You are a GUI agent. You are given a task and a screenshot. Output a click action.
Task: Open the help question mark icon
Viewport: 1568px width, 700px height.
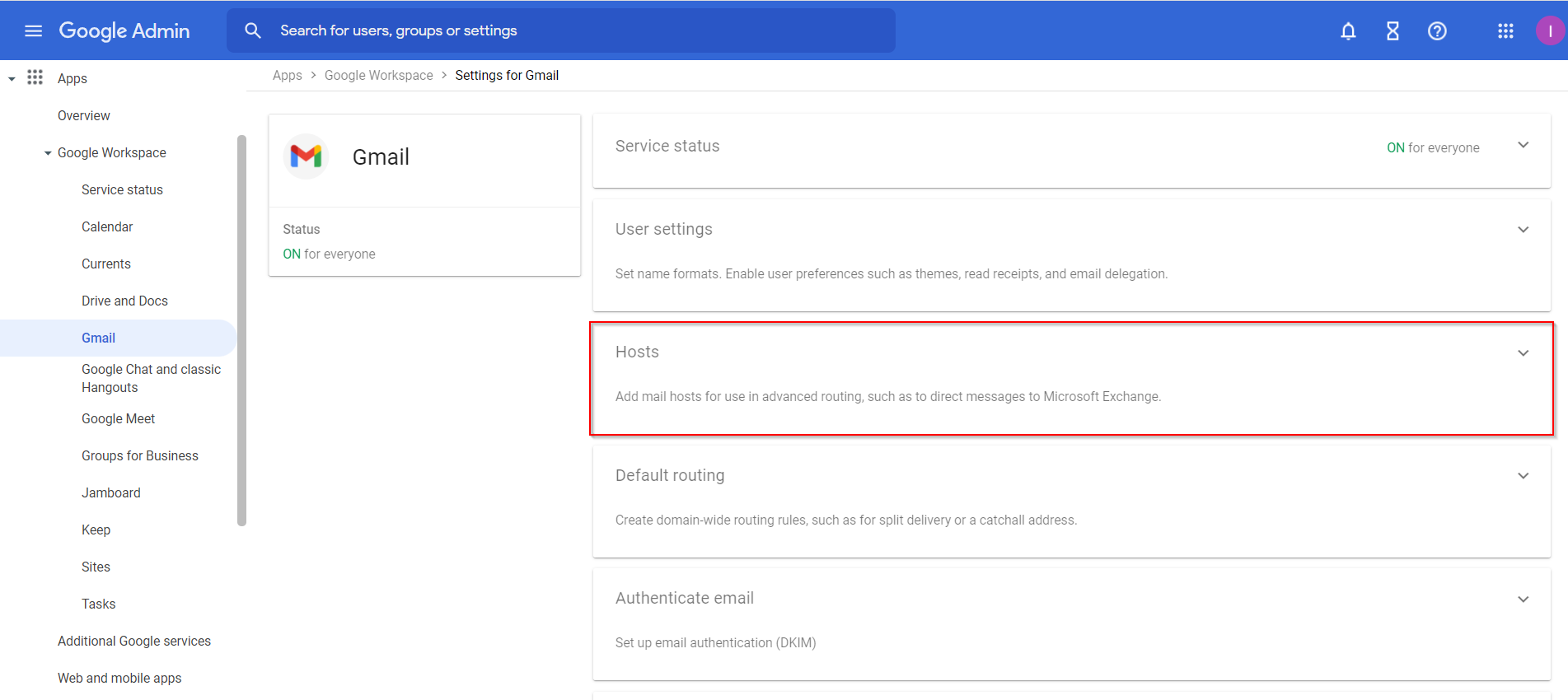pos(1437,31)
